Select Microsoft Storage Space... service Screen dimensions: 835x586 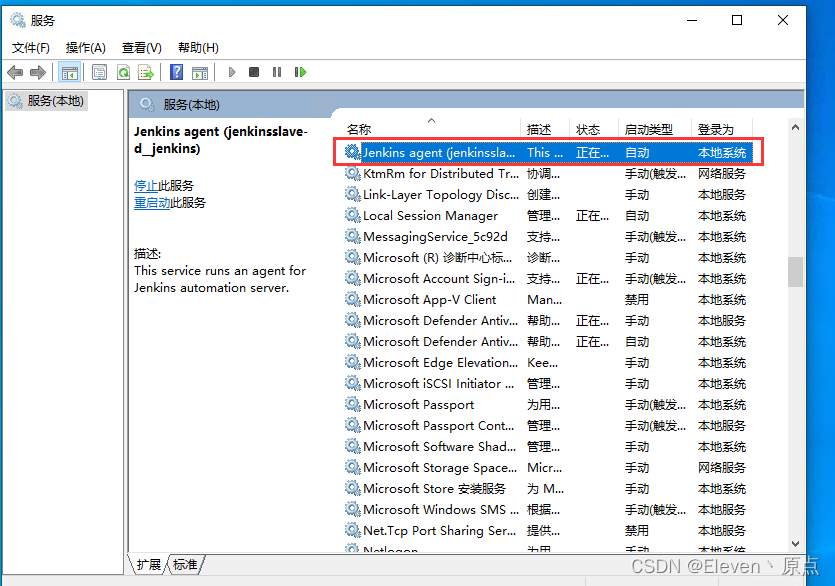[547, 467]
